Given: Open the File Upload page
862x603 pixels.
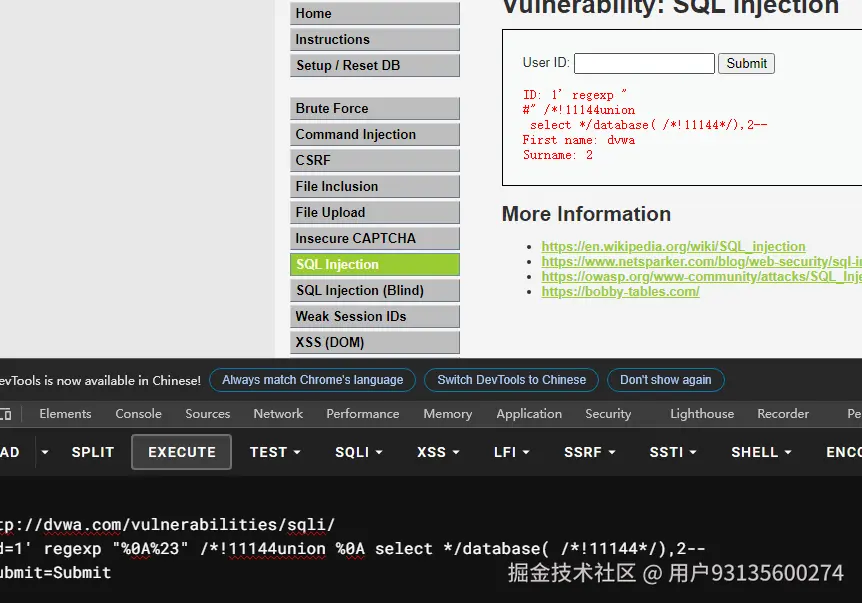Looking at the screenshot, I should coord(374,212).
